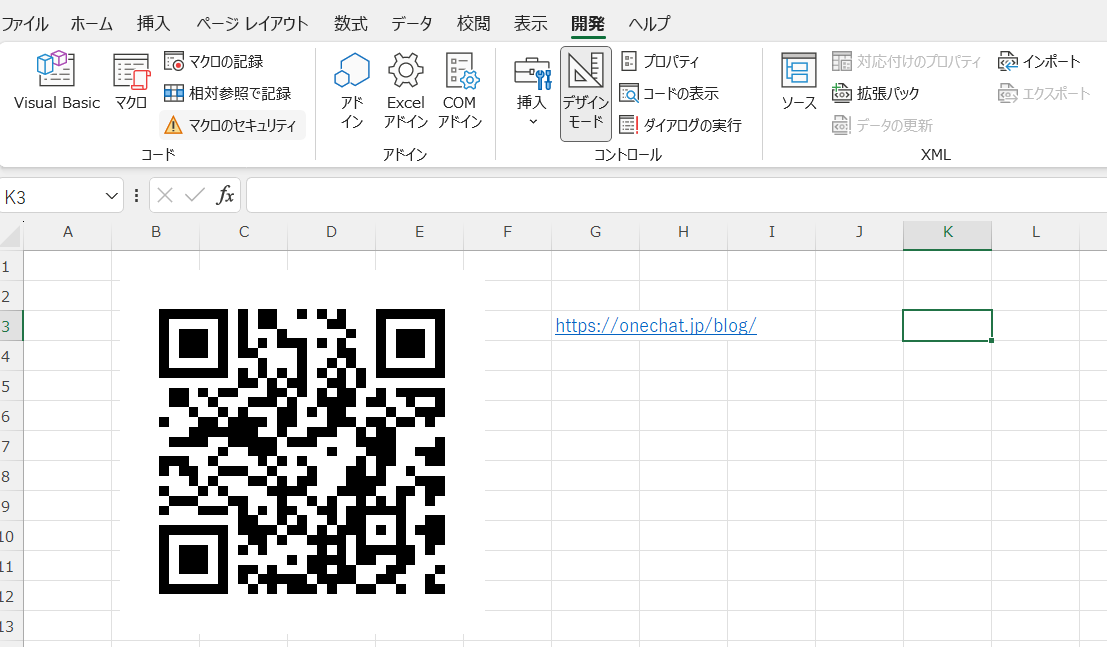Viewport: 1107px width, 647px height.
Task: Open the データ tab
Action: click(x=412, y=23)
